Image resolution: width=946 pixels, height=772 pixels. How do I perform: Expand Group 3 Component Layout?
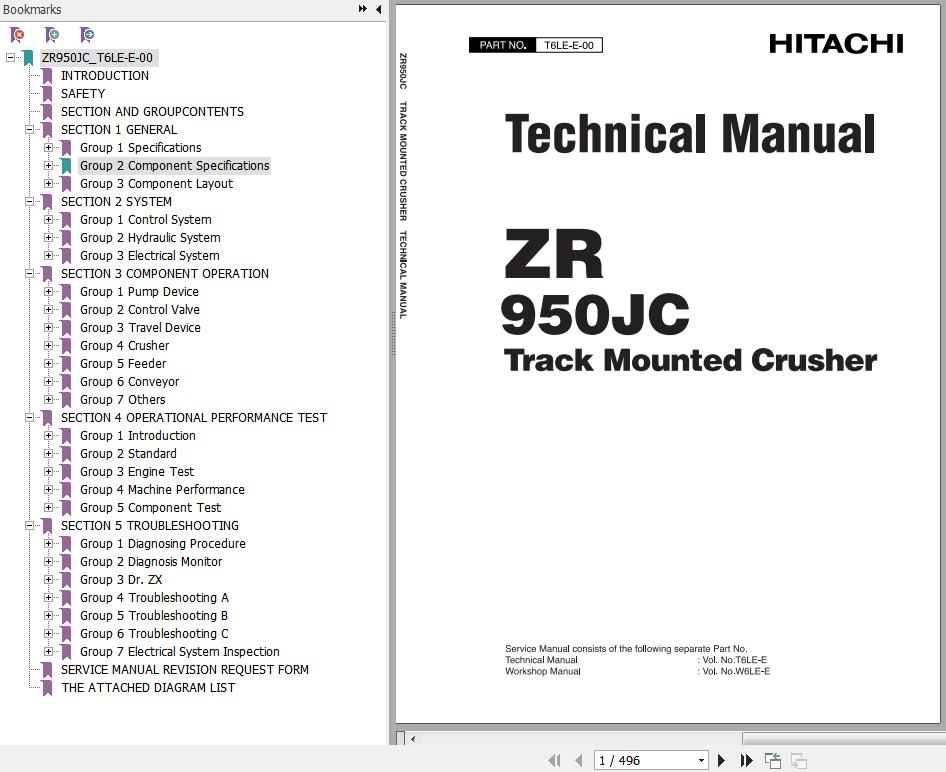click(x=48, y=184)
